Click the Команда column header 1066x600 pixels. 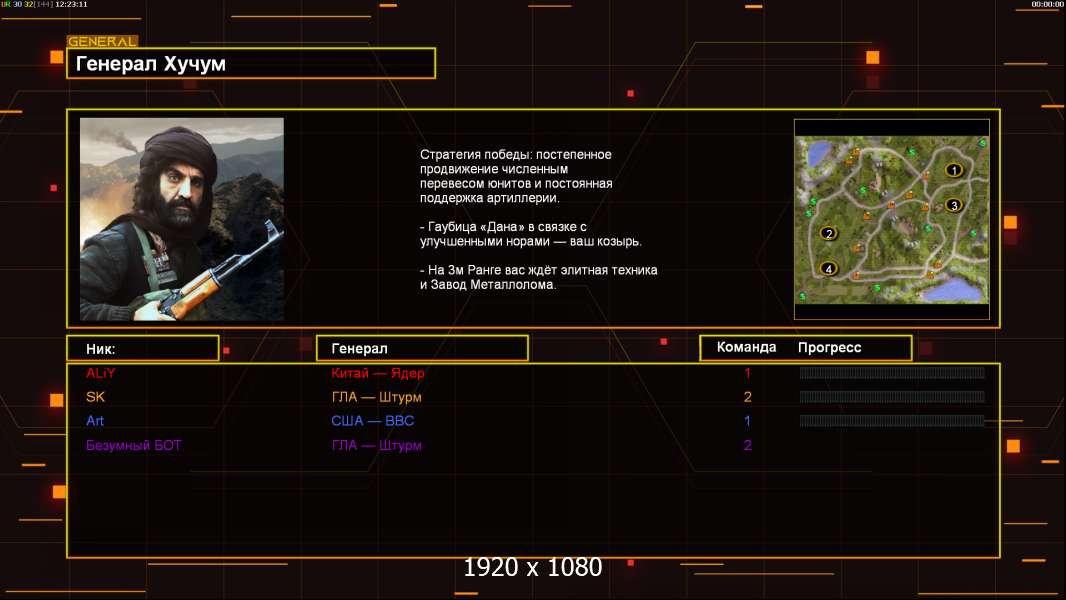click(746, 347)
